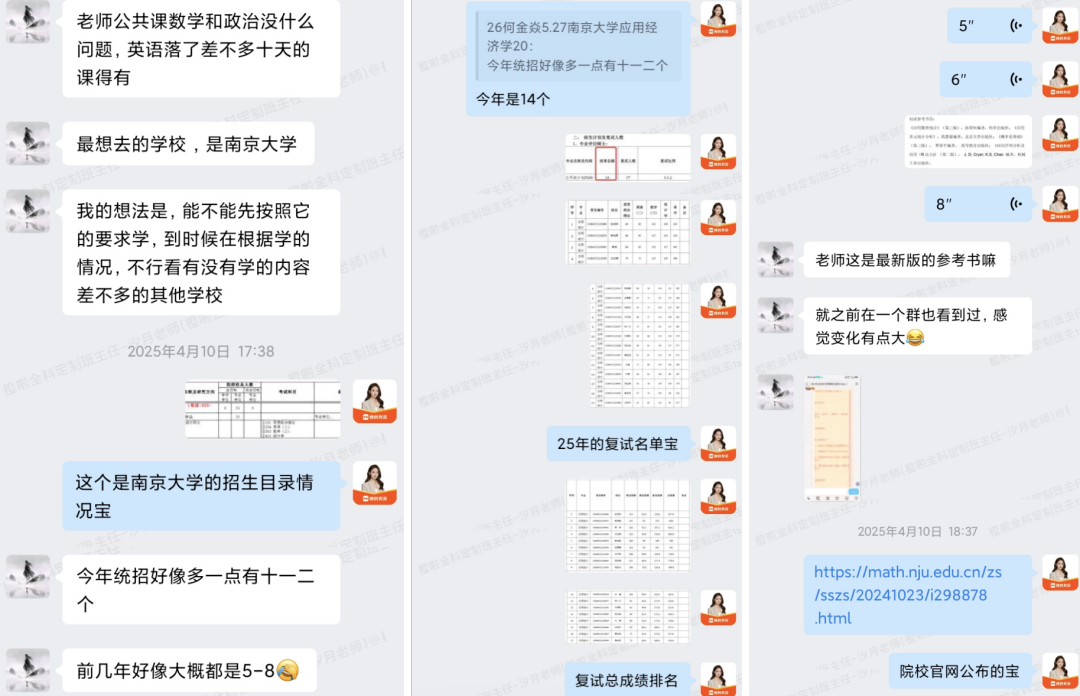Tap the quoted message "26何金焱5.27南京大学应用经济学20"
Viewport: 1080px width, 696px height.
[578, 46]
